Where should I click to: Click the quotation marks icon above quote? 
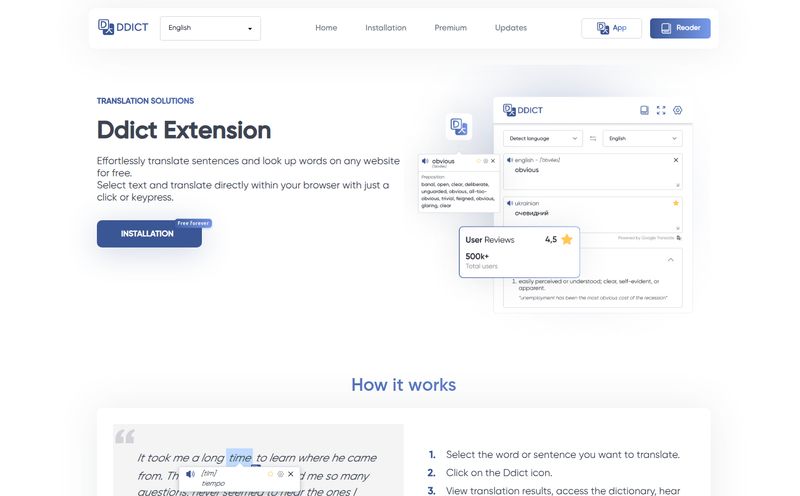(125, 436)
